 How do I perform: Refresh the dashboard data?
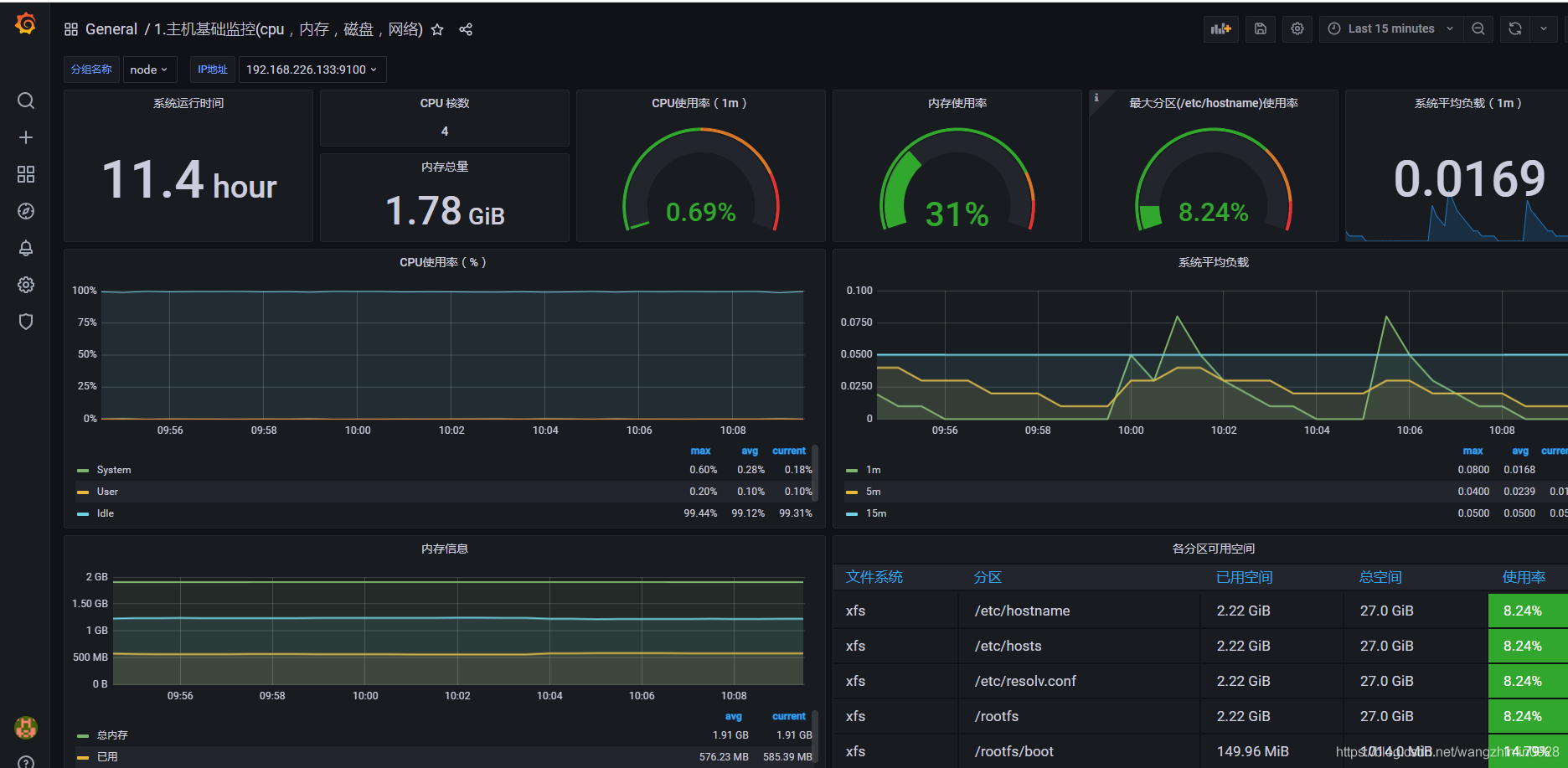1514,28
